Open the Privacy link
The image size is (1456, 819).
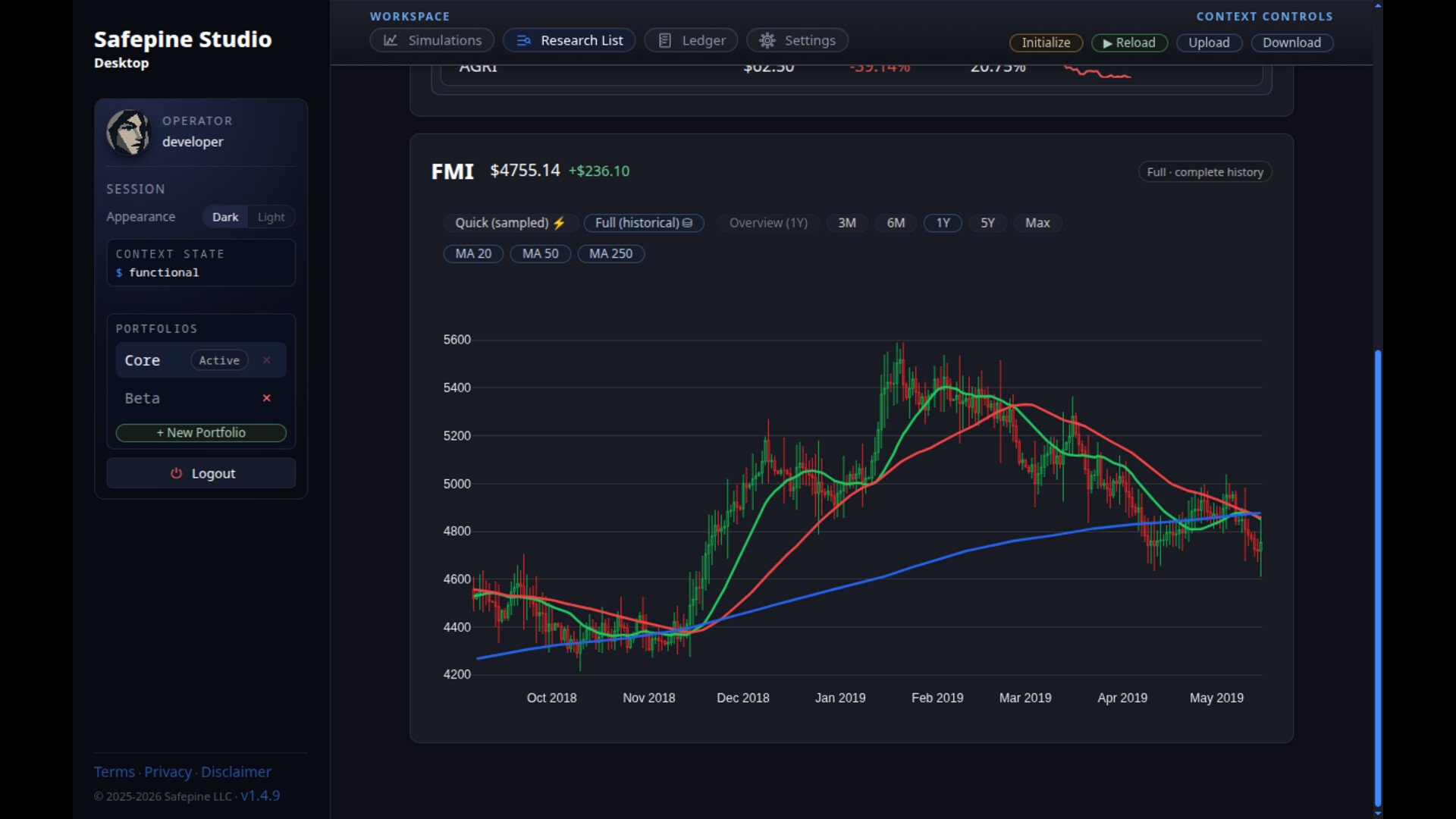[168, 772]
